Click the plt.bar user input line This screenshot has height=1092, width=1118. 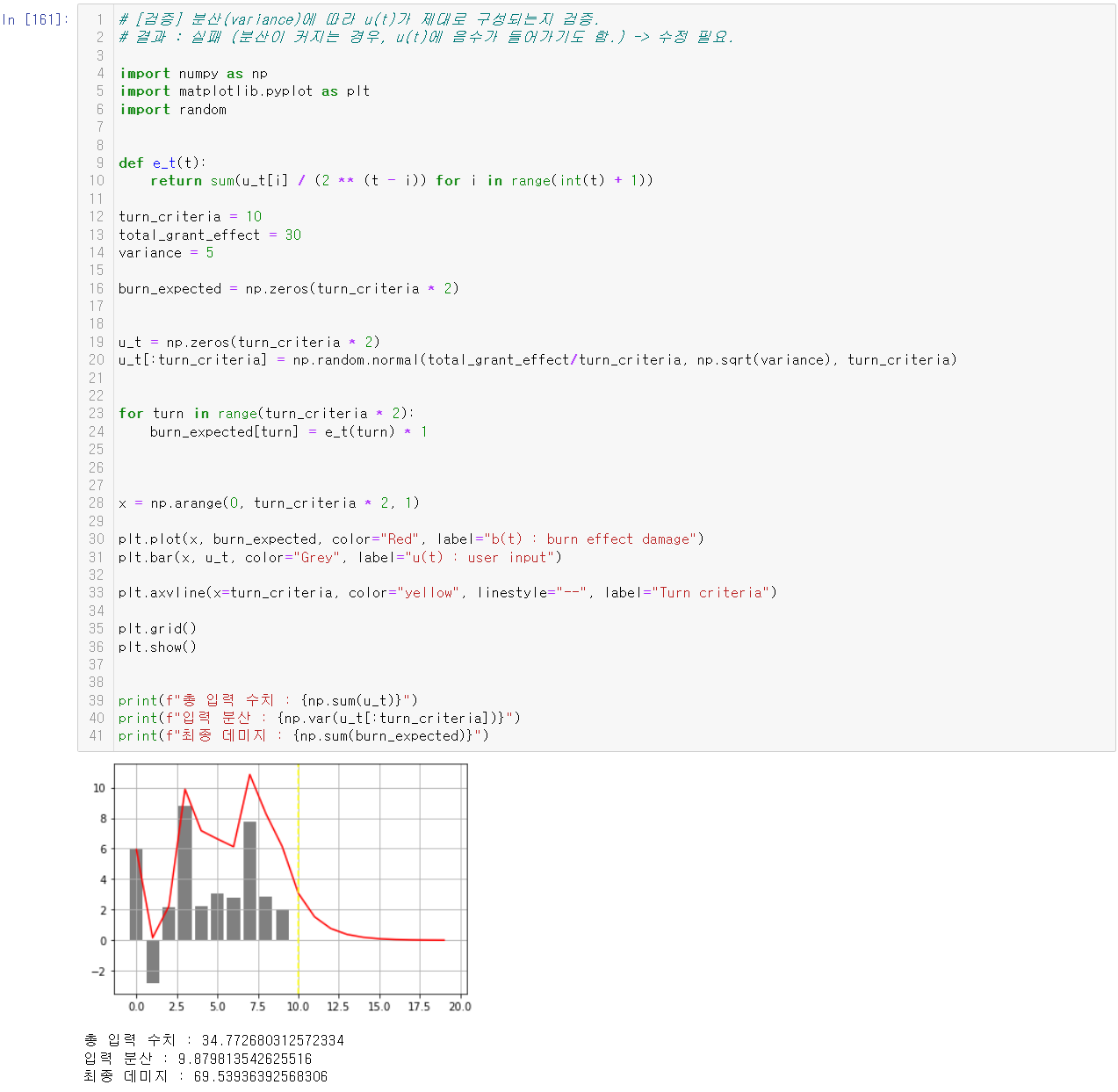[x=340, y=558]
